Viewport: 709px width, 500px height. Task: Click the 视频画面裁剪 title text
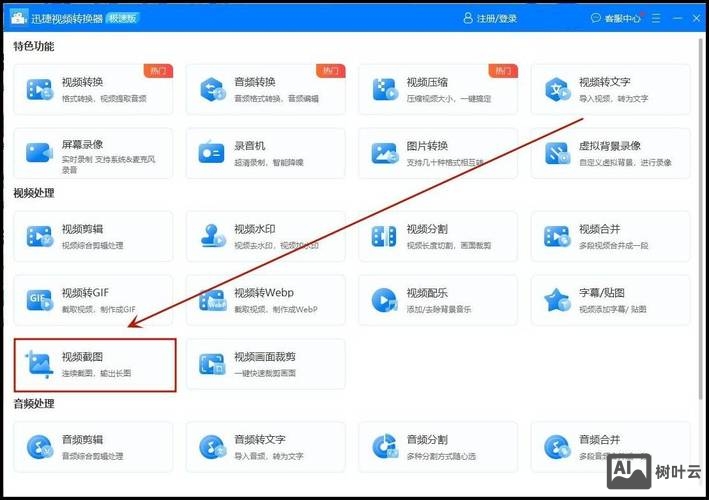coord(265,356)
